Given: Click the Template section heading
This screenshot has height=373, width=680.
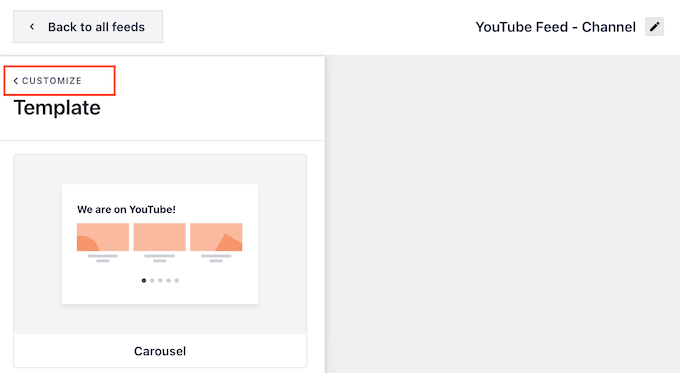Looking at the screenshot, I should coord(57,108).
